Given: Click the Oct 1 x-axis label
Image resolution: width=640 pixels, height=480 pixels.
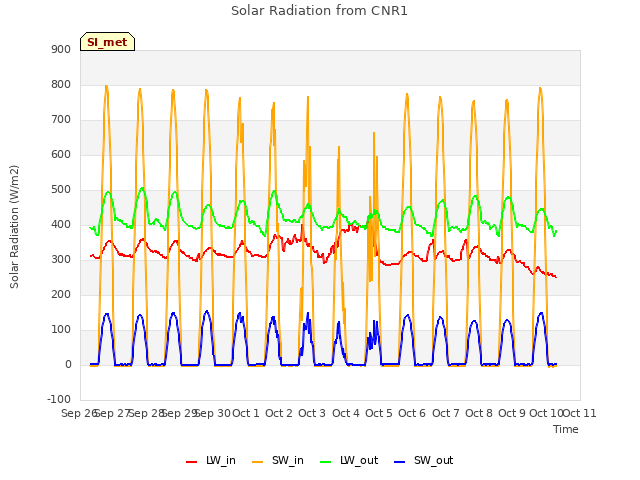Looking at the screenshot, I should [246, 413].
